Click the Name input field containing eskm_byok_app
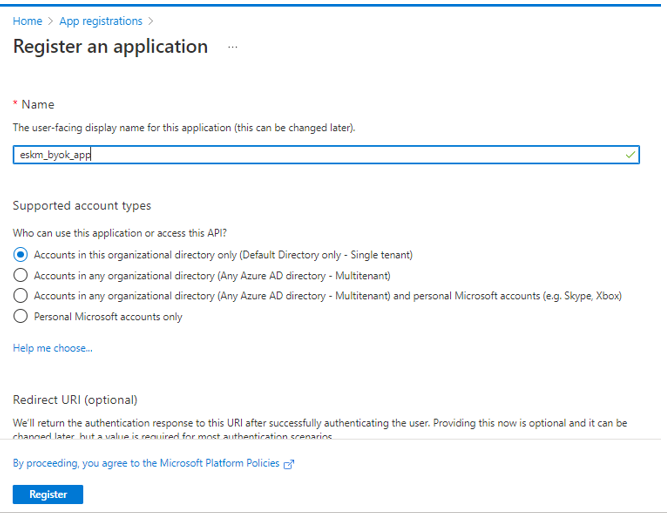The image size is (667, 513). coord(326,155)
